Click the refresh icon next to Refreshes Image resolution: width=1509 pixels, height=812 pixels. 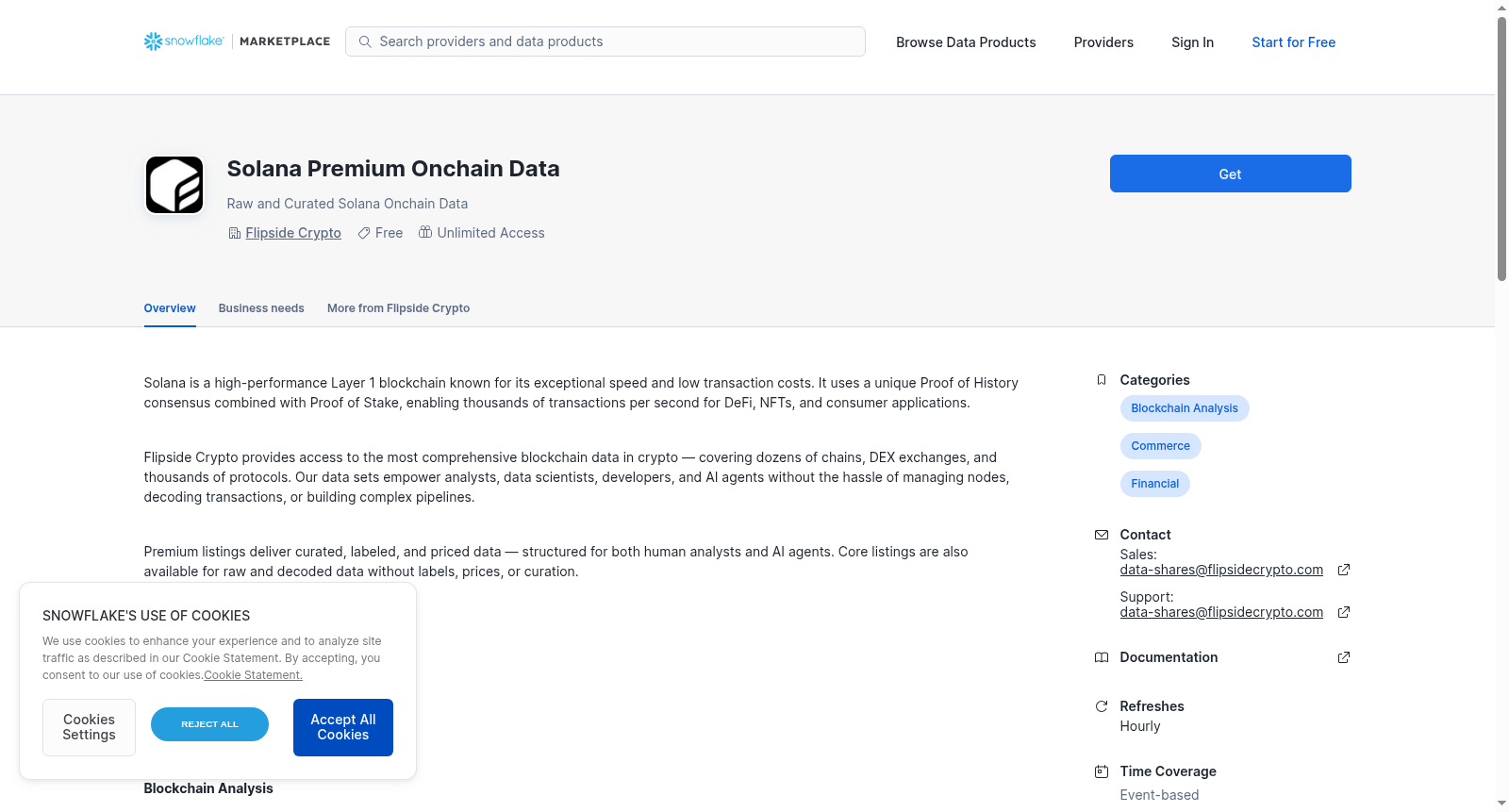[1102, 706]
